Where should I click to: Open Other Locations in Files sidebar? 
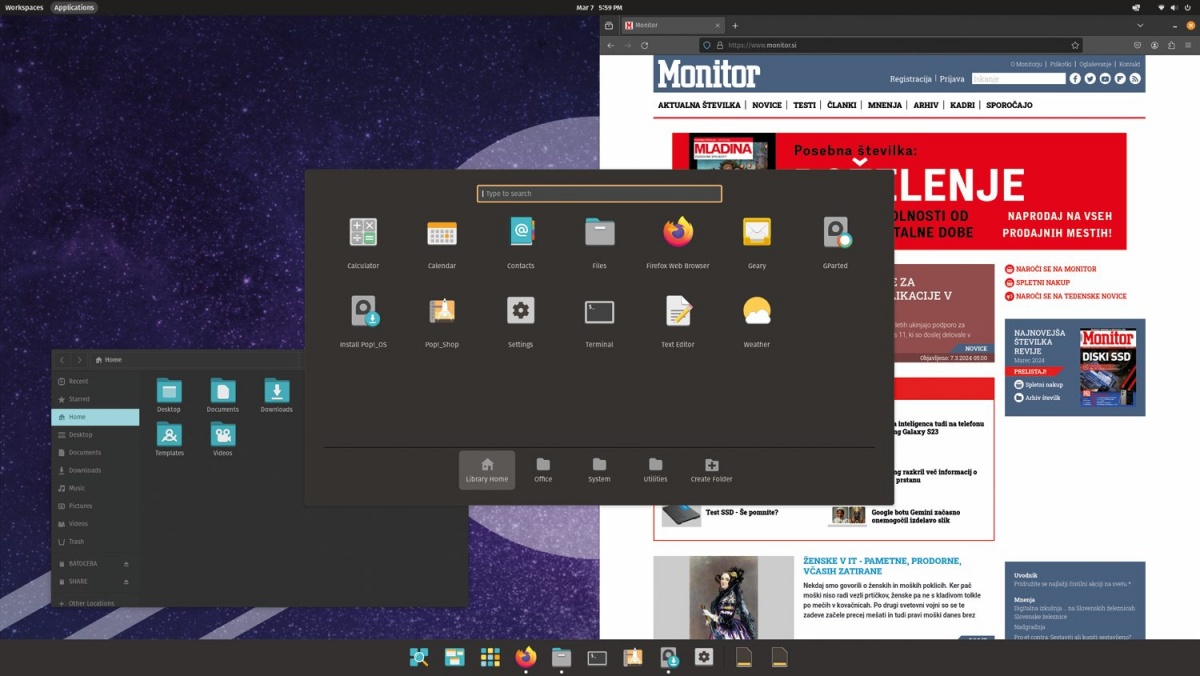click(95, 603)
